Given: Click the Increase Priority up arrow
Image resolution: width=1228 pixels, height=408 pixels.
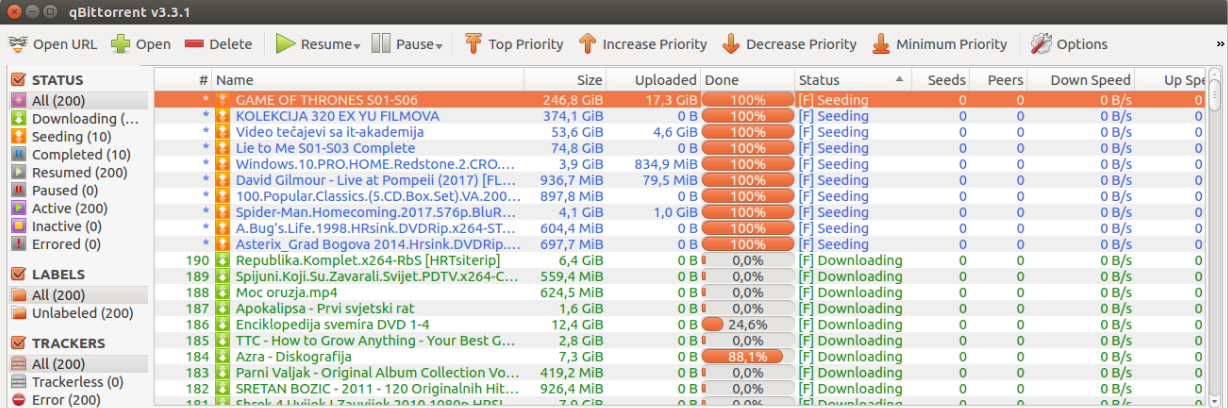Looking at the screenshot, I should (x=588, y=44).
